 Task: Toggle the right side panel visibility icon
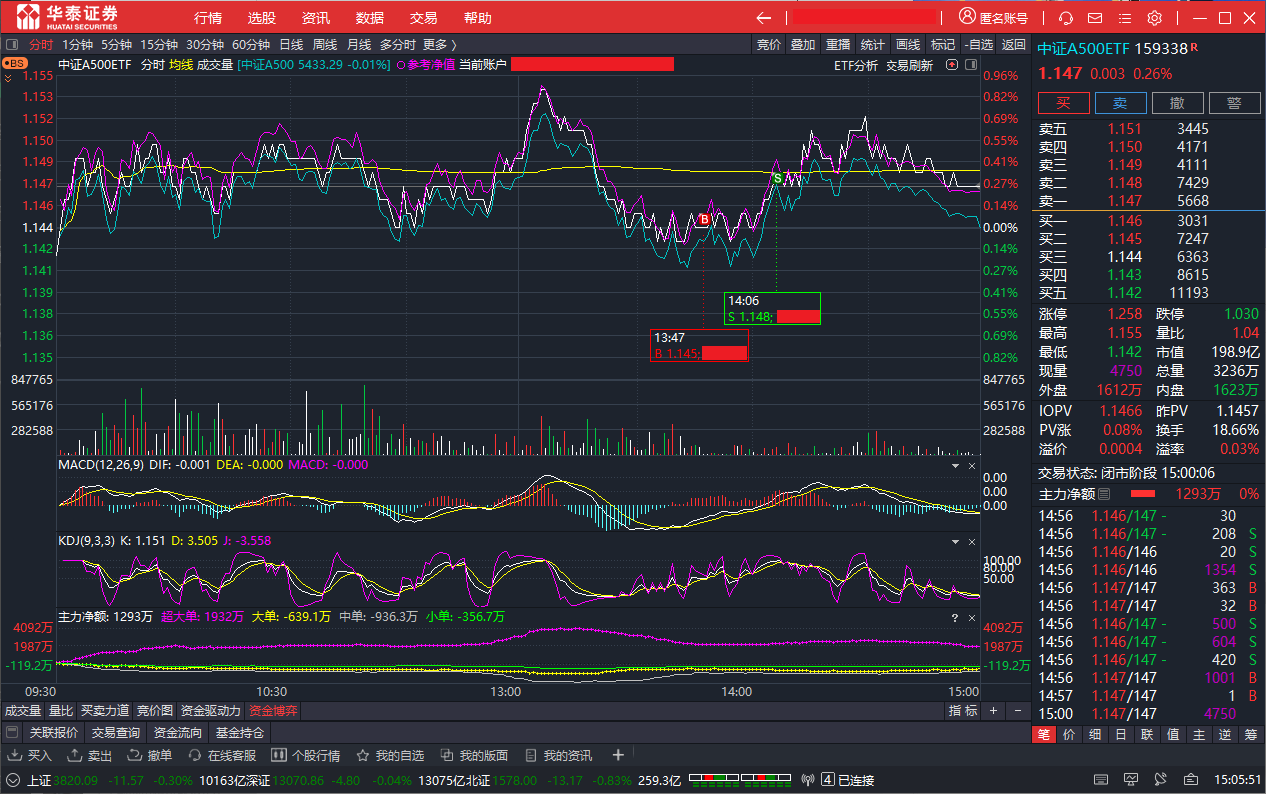tap(969, 65)
